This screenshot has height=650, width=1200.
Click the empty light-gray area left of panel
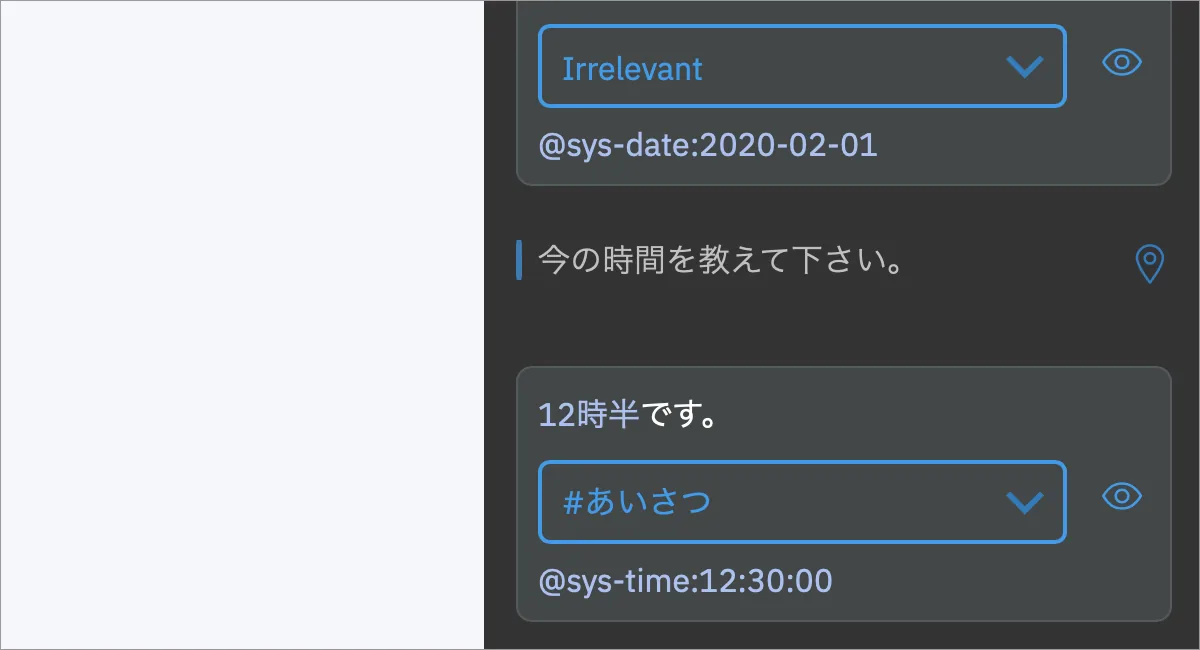coord(242,325)
